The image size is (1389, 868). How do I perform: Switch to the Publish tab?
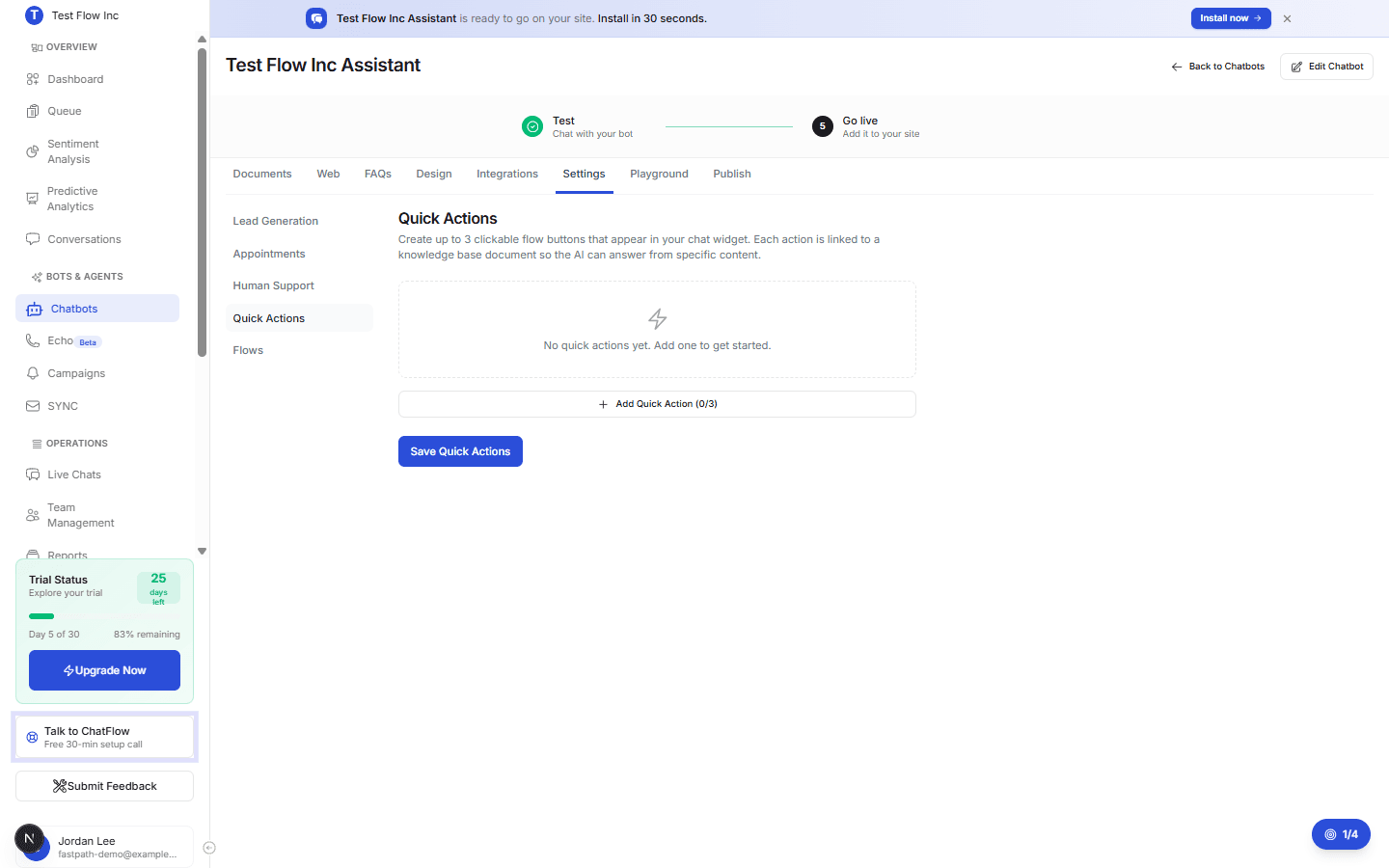click(732, 174)
